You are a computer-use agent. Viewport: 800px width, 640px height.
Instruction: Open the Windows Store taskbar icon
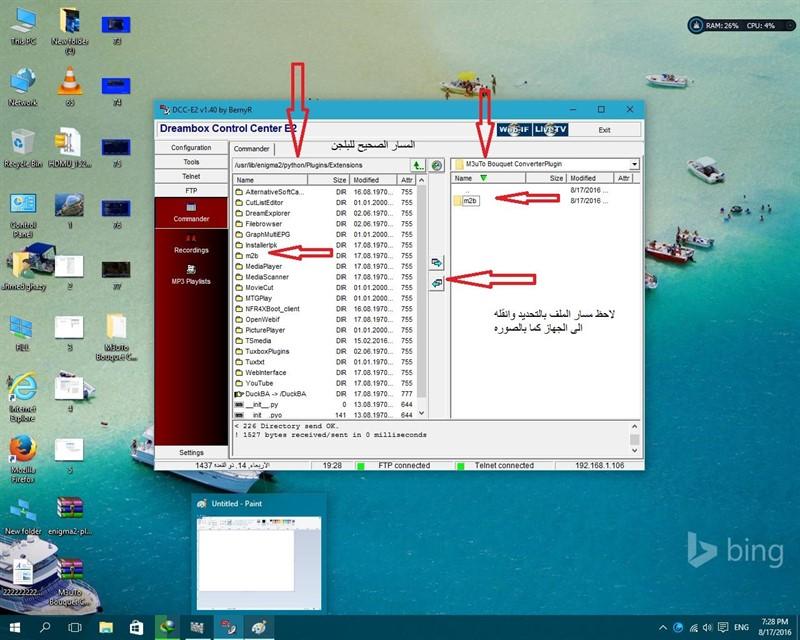tap(136, 627)
